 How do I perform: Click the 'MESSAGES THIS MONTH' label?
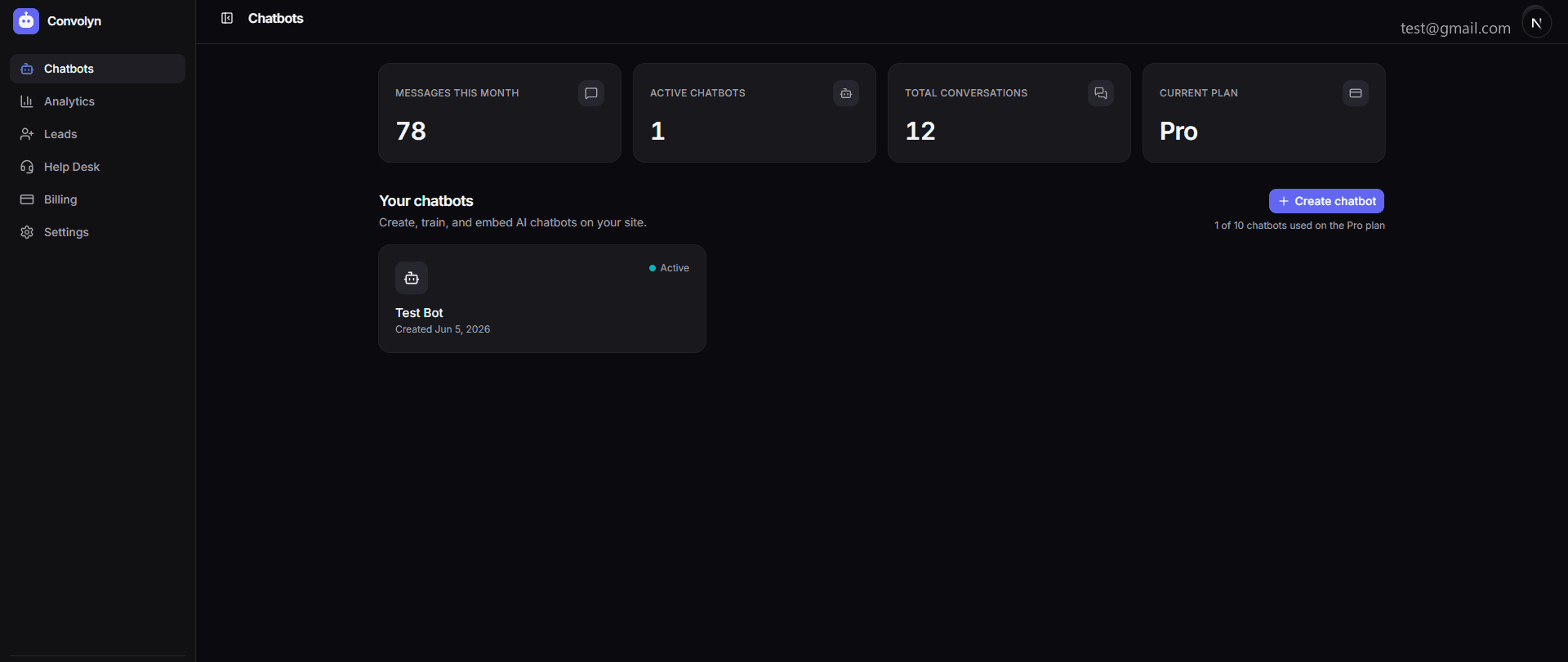point(457,93)
